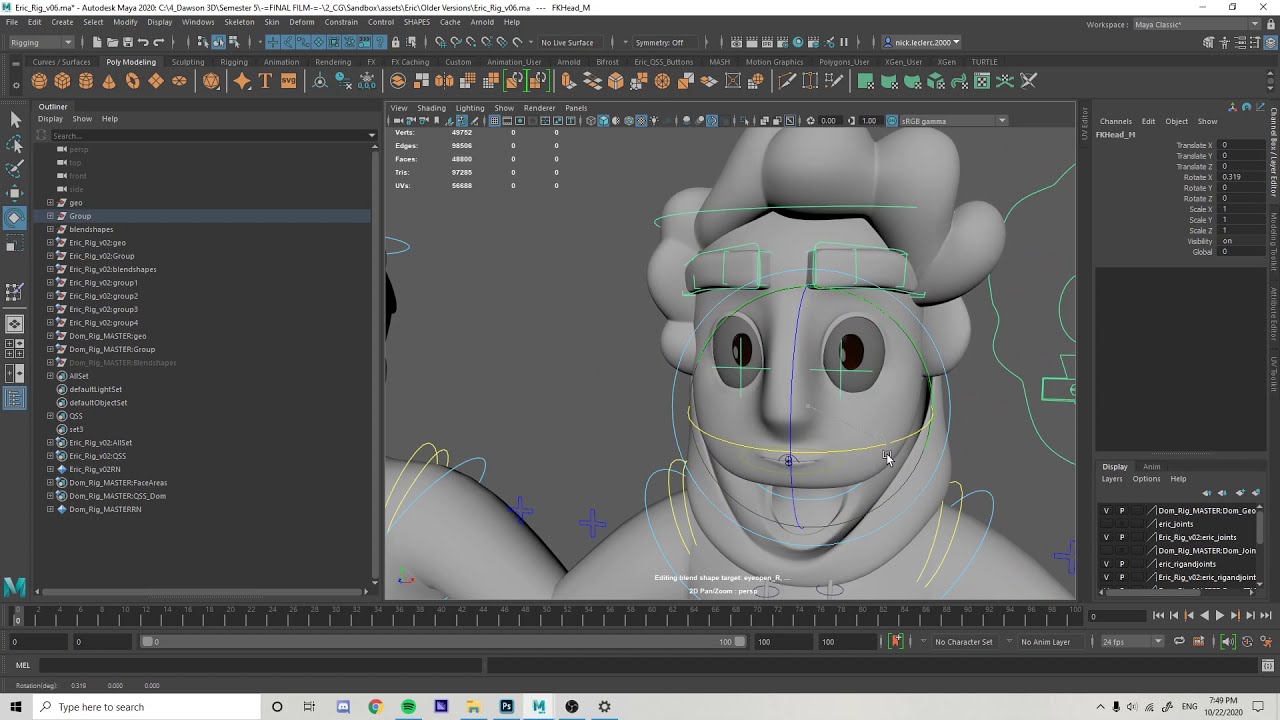Screen dimensions: 1280x720
Task: Open the viewport Shading menu
Action: pyautogui.click(x=431, y=108)
